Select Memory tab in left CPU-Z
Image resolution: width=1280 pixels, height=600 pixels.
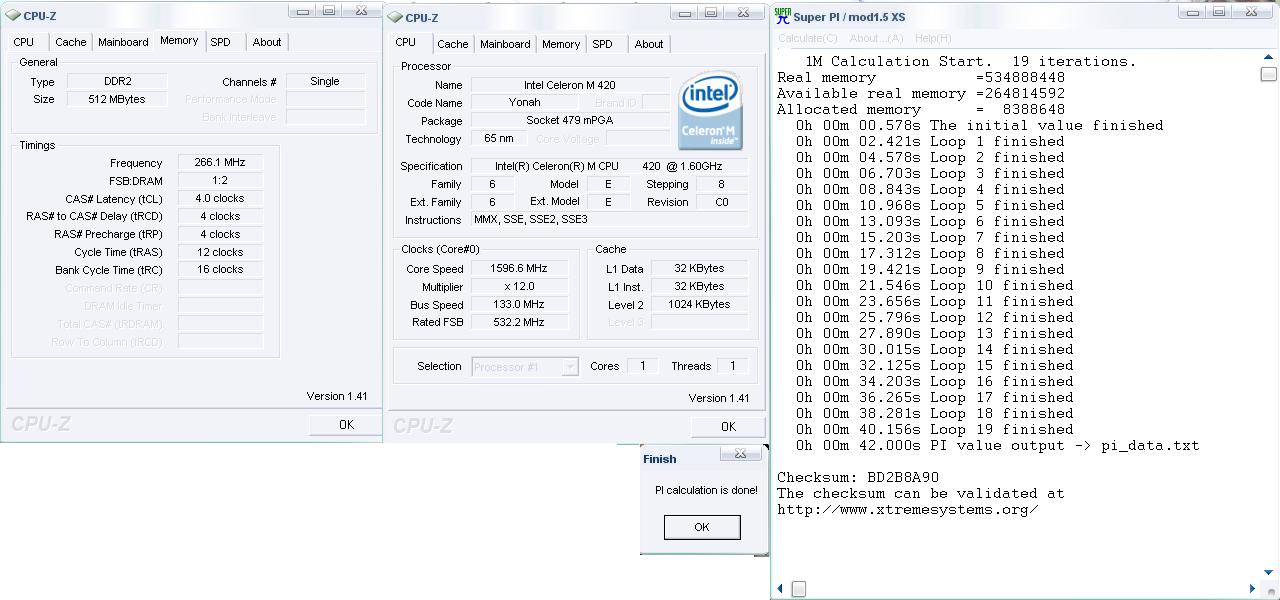[x=179, y=41]
